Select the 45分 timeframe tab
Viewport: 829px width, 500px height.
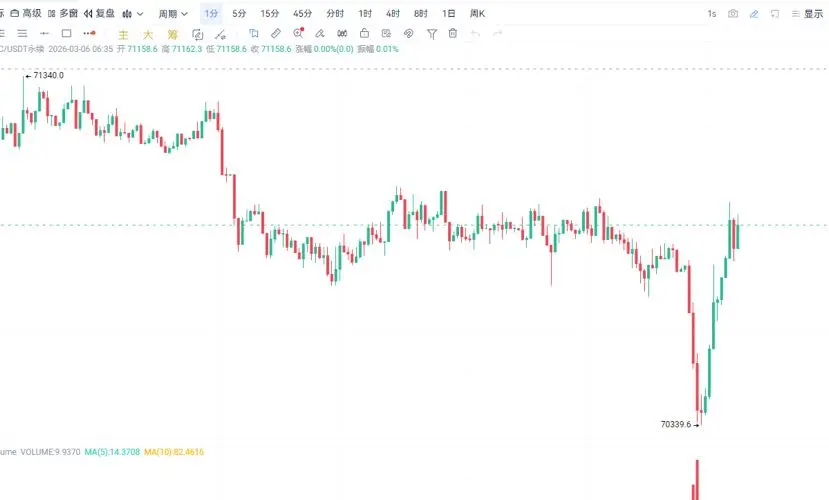click(302, 14)
